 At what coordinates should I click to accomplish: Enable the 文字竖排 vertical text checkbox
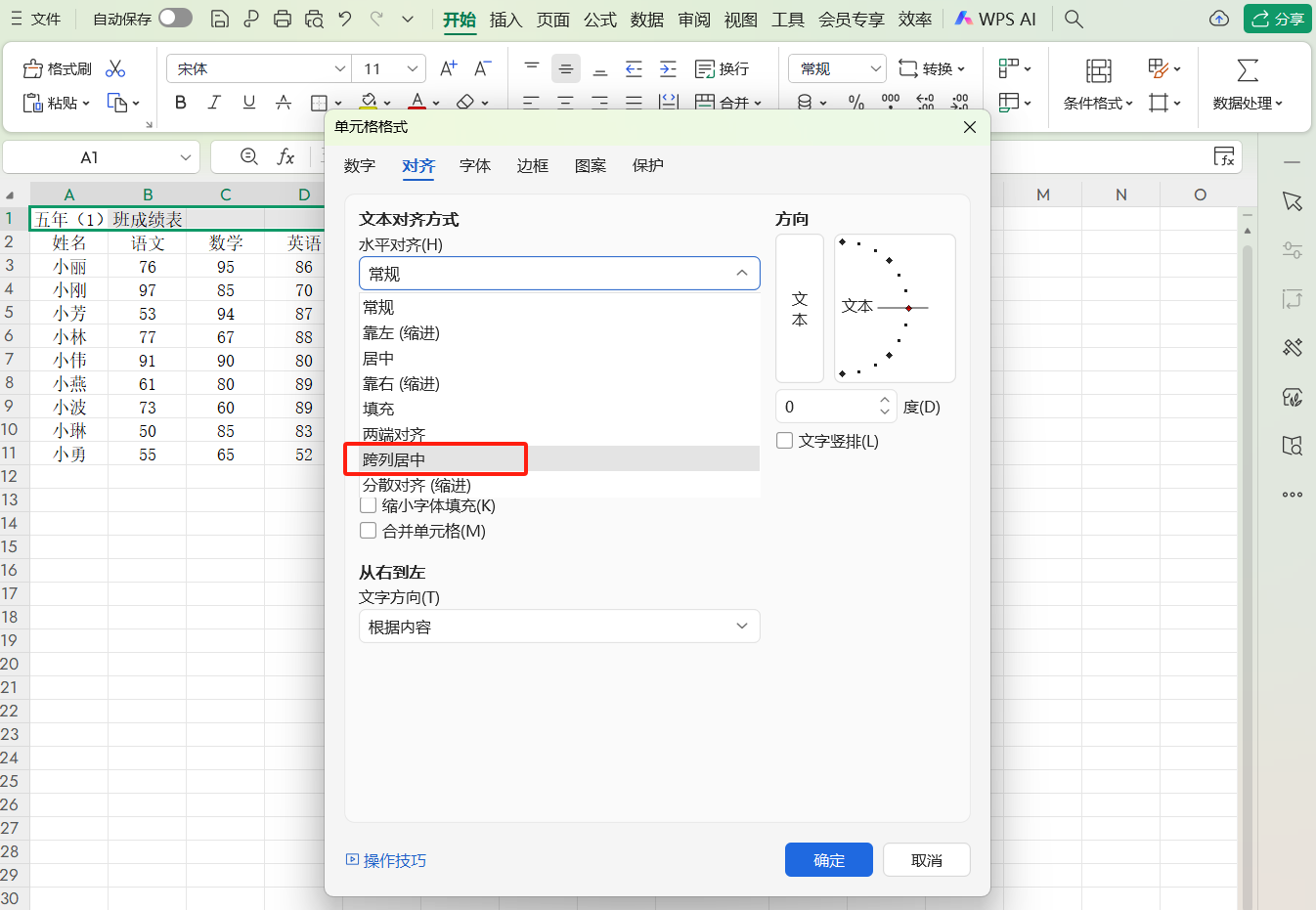coord(784,441)
